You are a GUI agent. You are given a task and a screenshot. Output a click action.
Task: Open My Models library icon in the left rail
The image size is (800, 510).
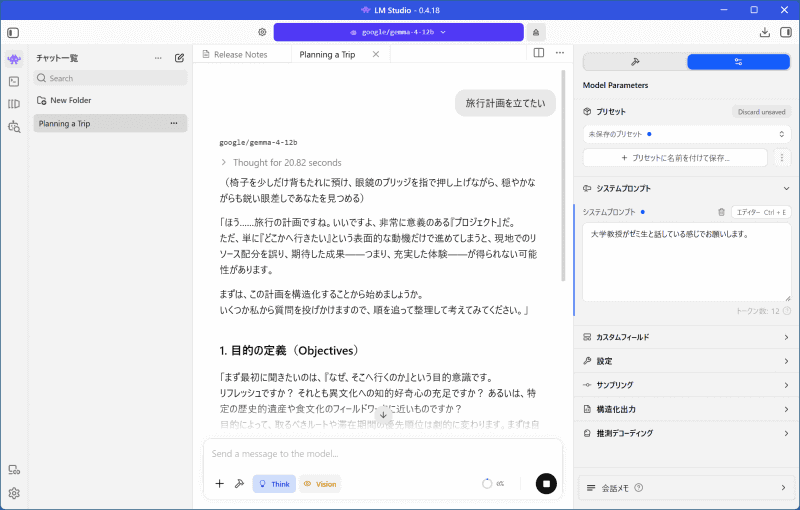coord(14,104)
